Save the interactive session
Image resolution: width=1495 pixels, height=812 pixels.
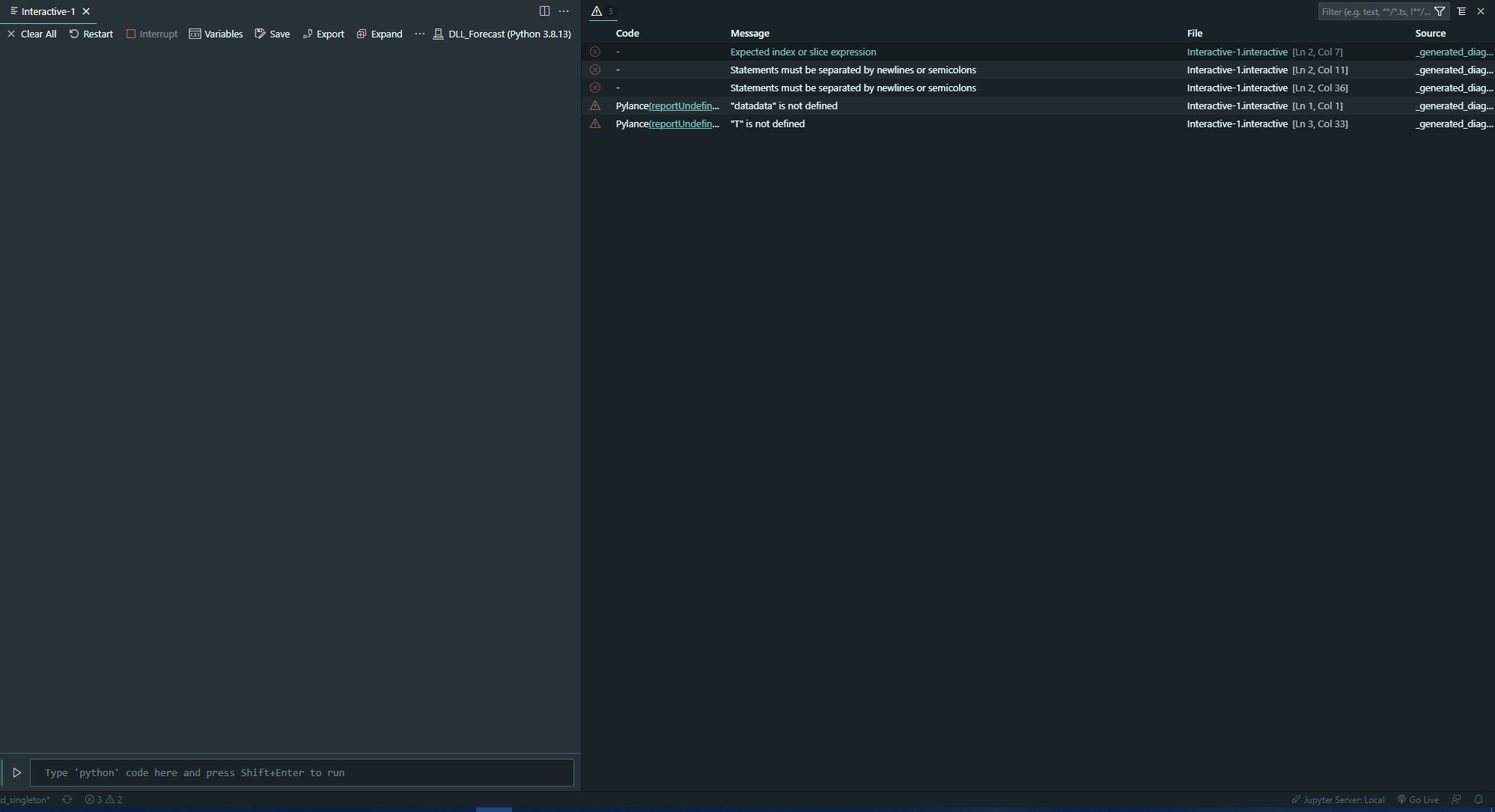pos(273,34)
